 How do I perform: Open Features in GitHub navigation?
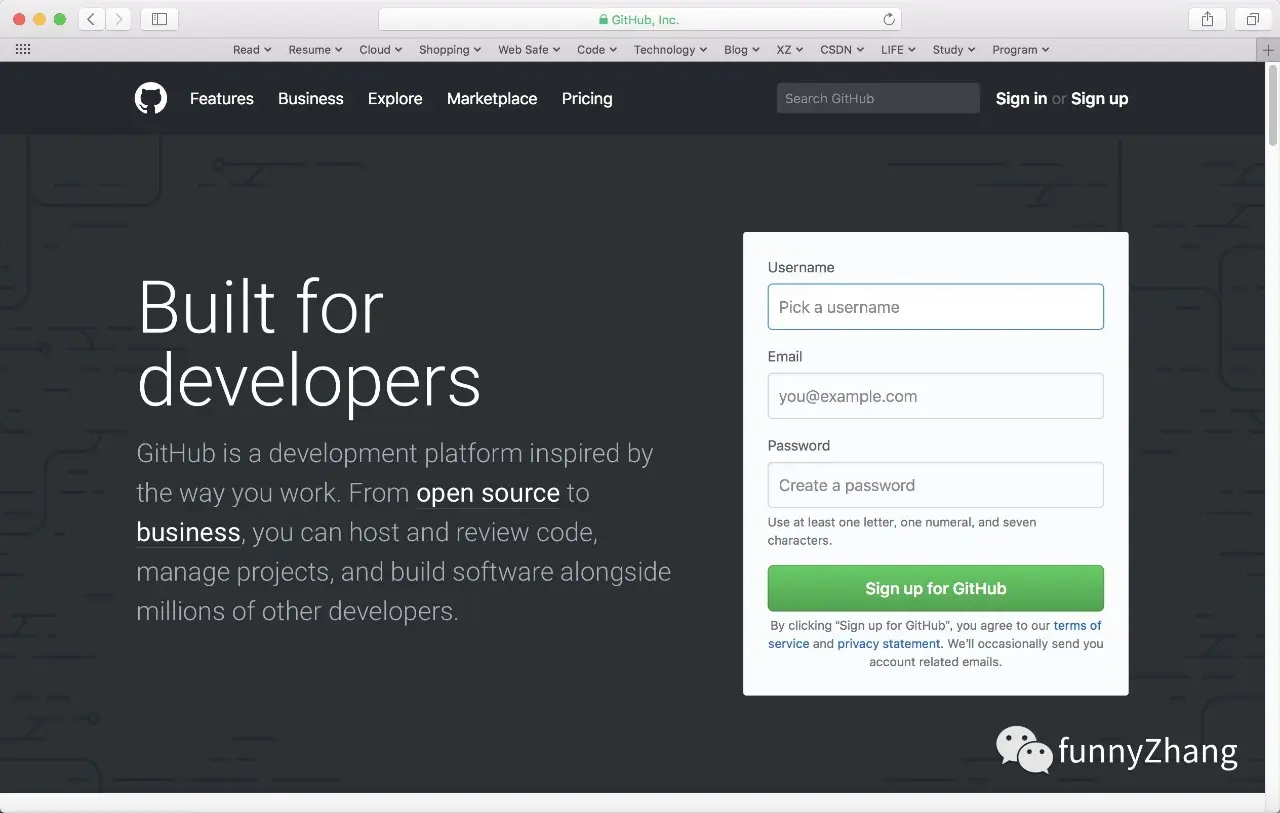tap(222, 98)
